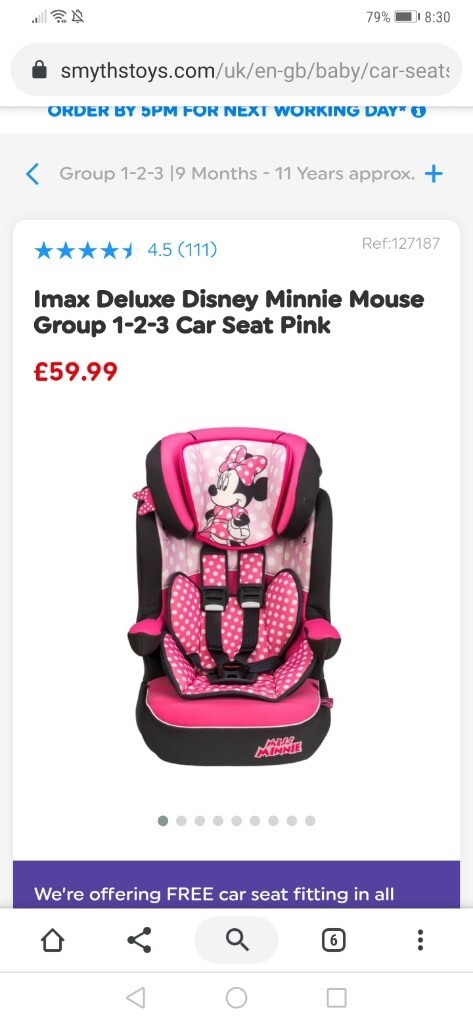This screenshot has height=1024, width=473.
Task: Click the Group 1-2-3 breadcrumb text
Action: 237,174
